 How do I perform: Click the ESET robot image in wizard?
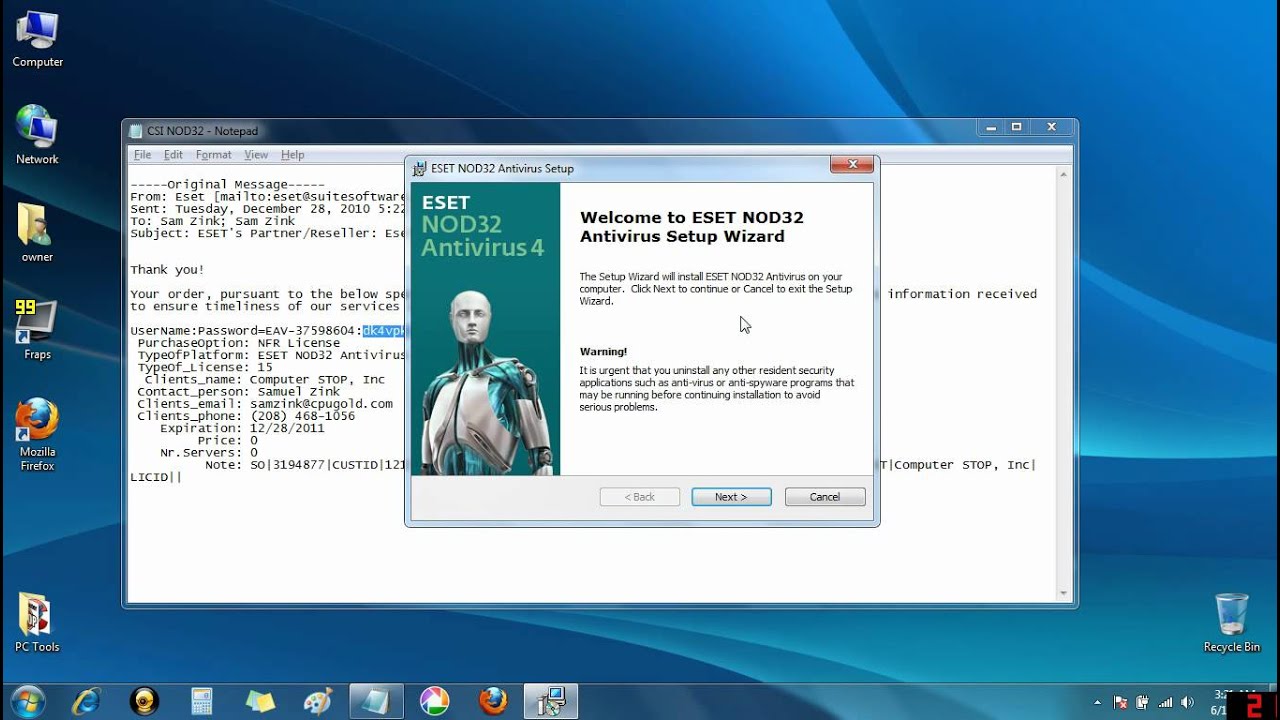click(x=485, y=382)
